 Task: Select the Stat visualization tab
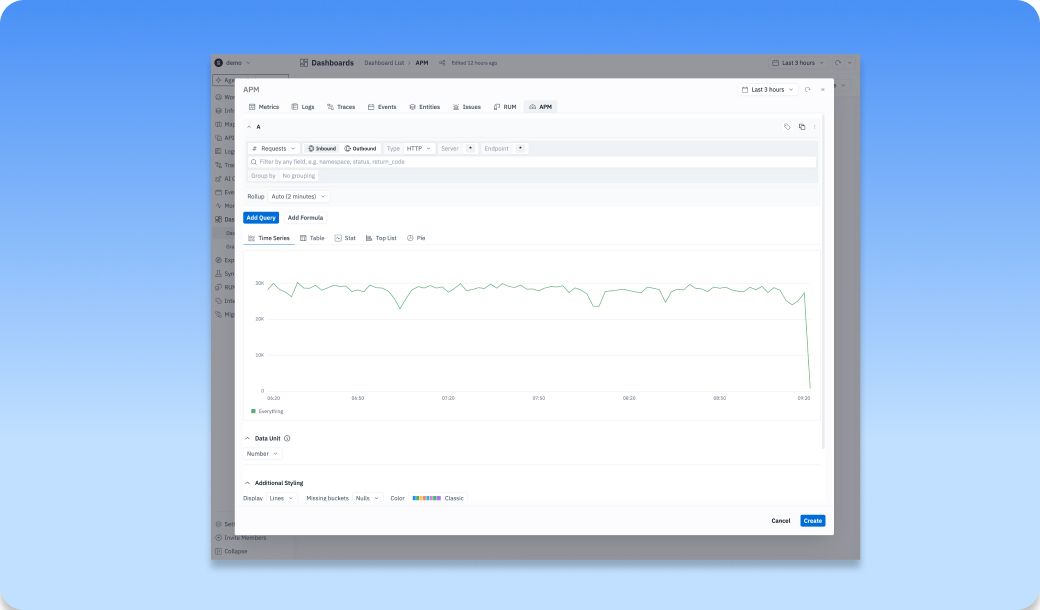pos(345,238)
